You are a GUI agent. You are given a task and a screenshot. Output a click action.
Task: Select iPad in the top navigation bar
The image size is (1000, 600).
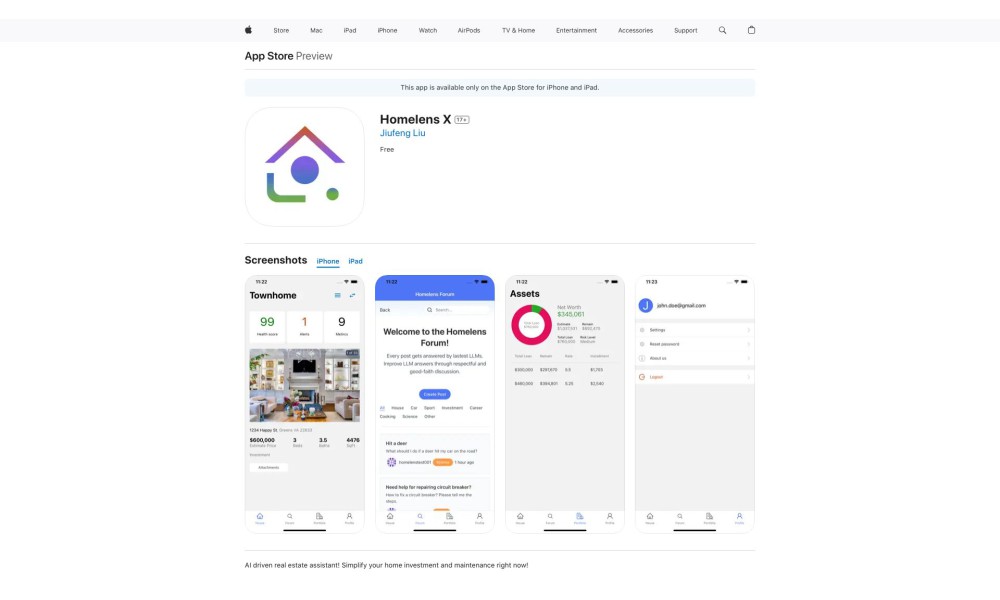[350, 31]
